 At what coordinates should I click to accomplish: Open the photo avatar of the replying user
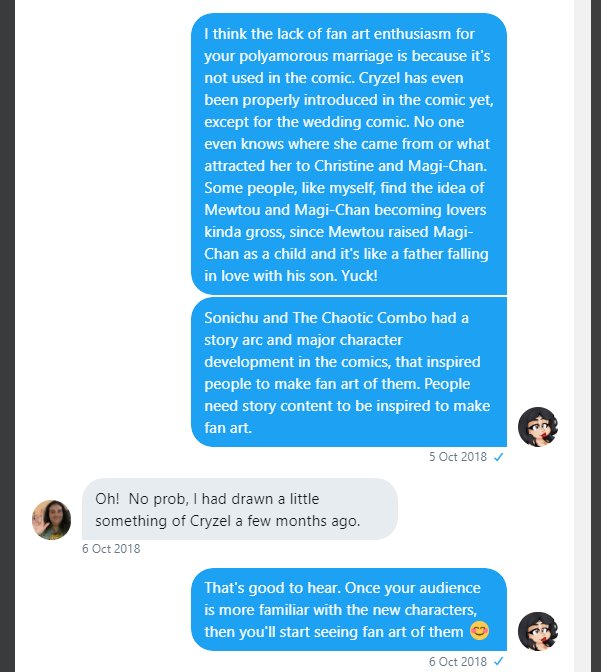click(x=52, y=519)
